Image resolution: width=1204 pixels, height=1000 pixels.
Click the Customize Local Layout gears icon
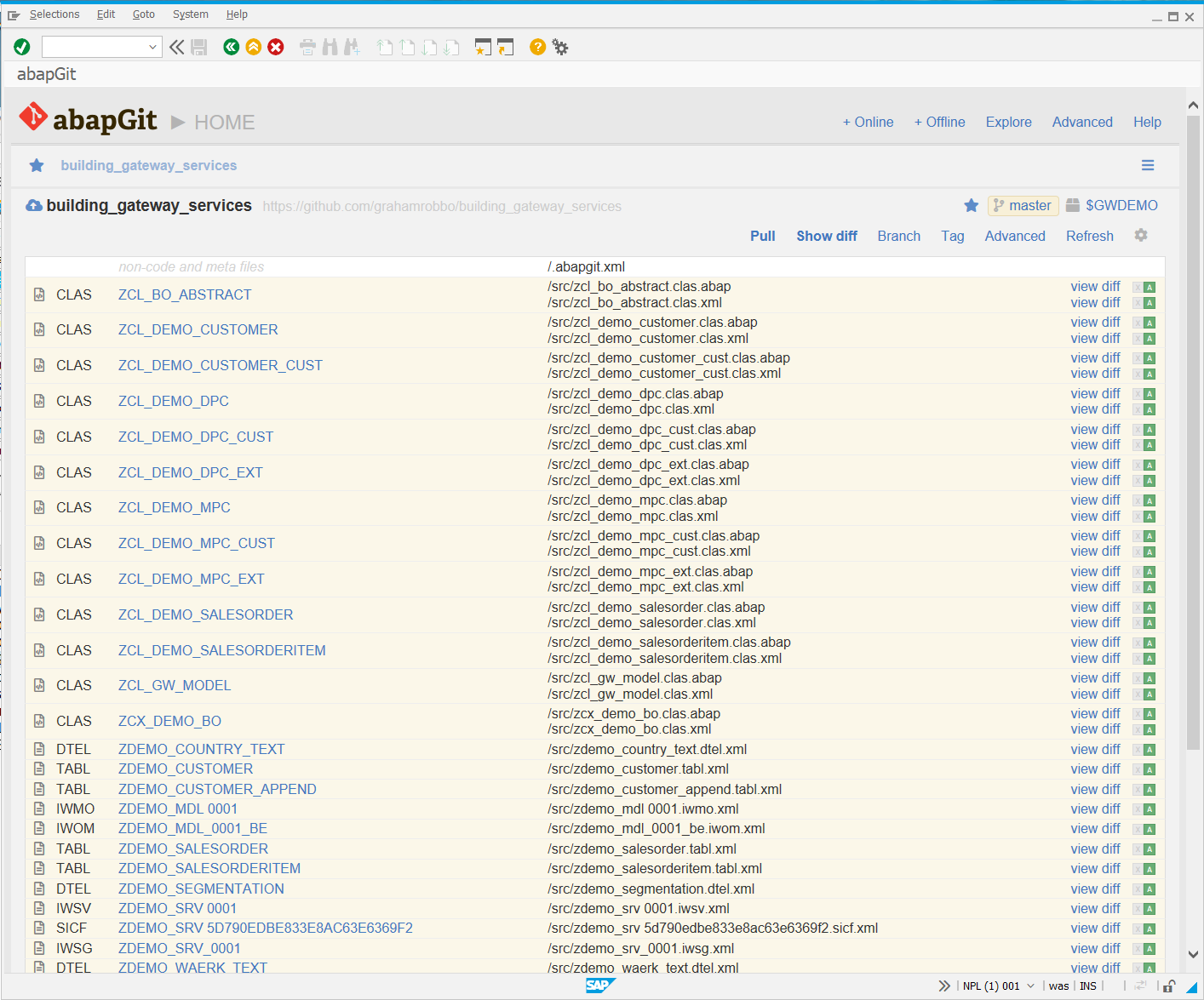coord(560,47)
